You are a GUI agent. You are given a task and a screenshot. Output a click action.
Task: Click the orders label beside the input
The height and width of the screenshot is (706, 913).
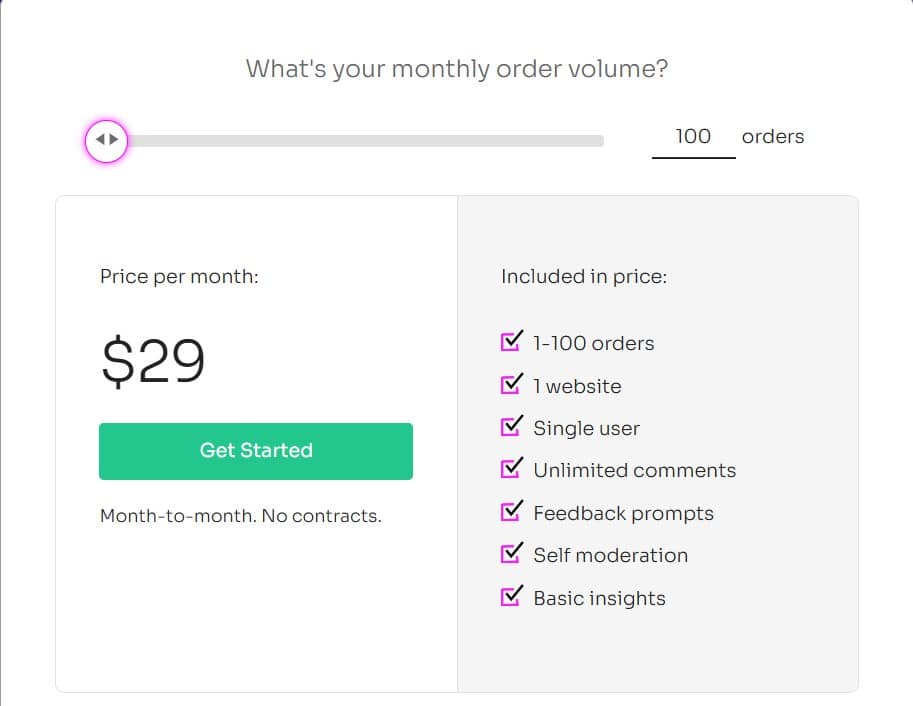(x=771, y=136)
